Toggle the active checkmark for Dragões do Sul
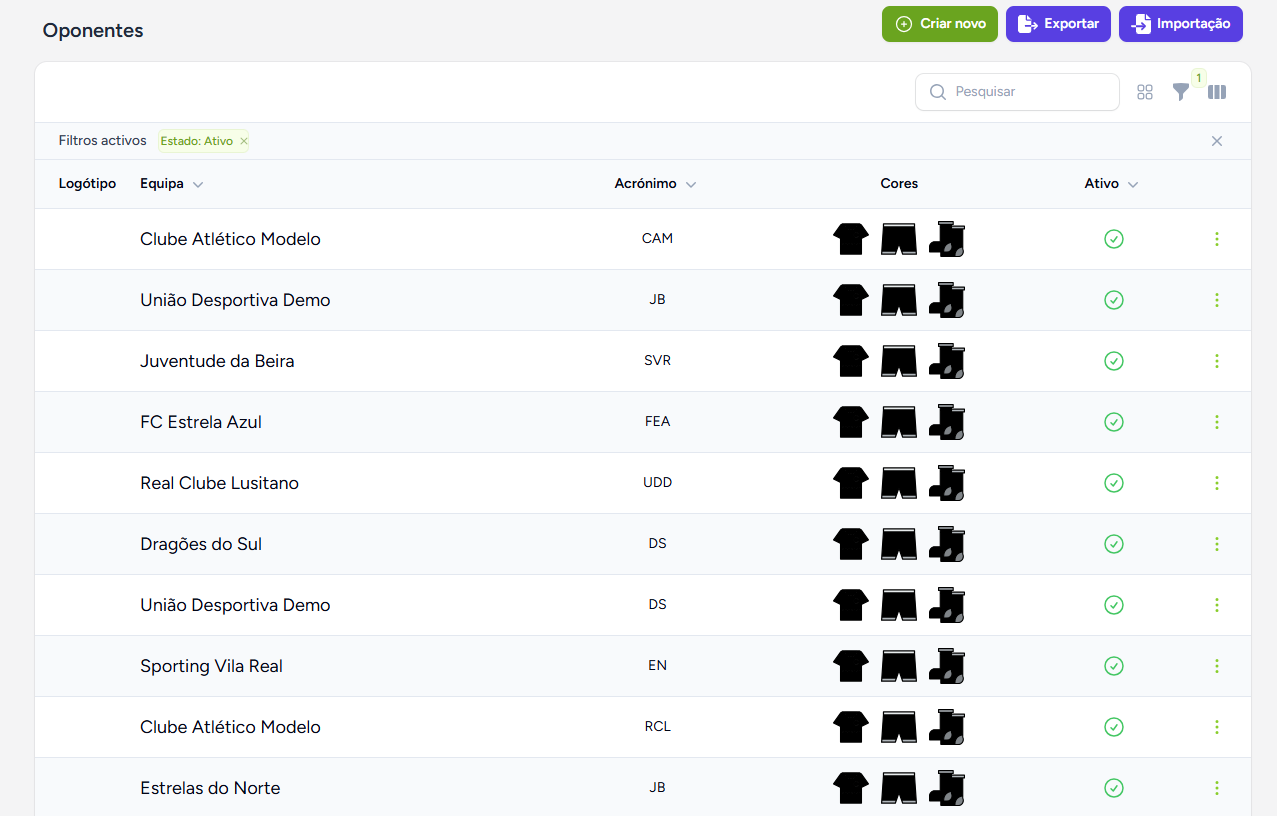1277x816 pixels. [1113, 544]
